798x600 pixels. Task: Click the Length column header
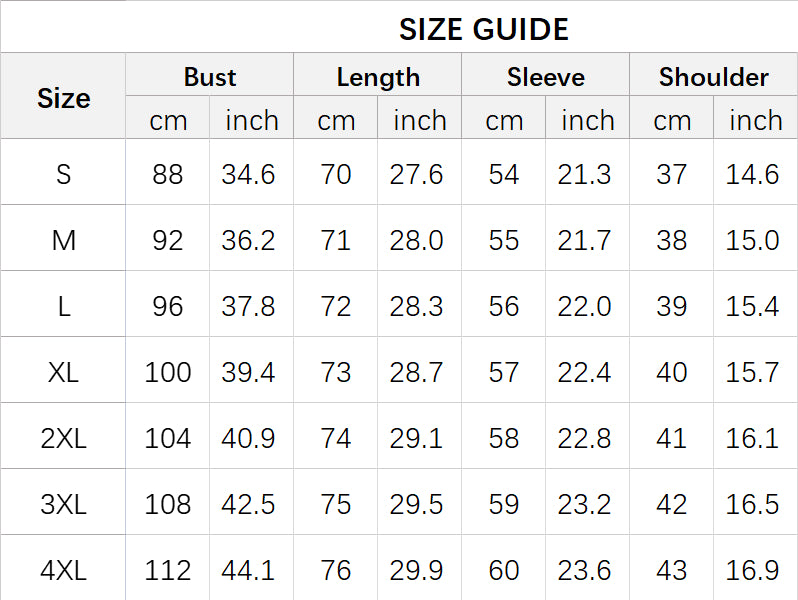pyautogui.click(x=378, y=77)
